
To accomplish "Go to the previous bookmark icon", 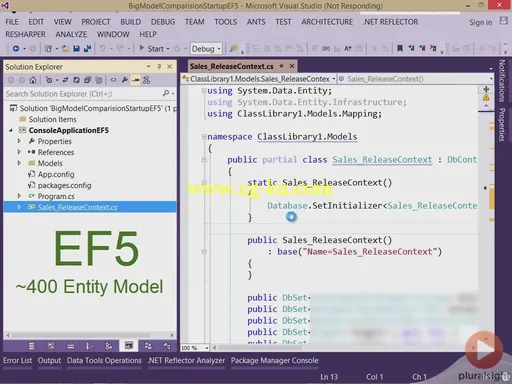I will pyautogui.click(x=411, y=49).
